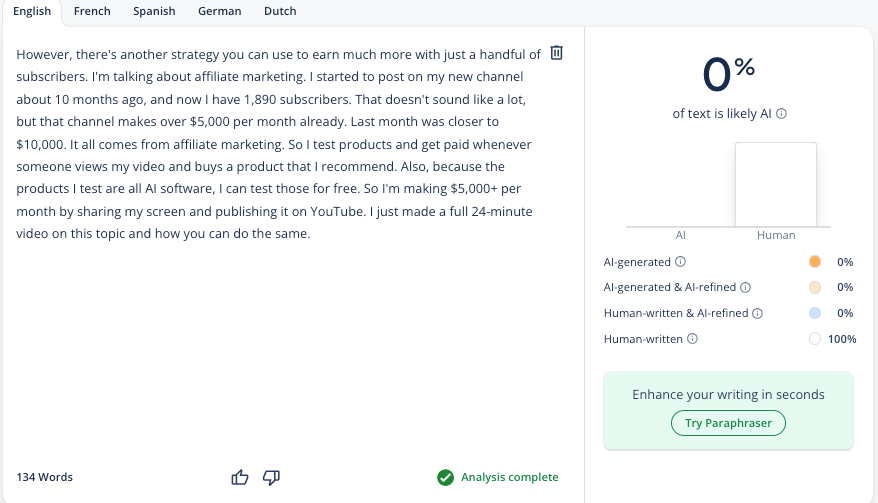Switch to the Spanish tab
The width and height of the screenshot is (878, 503).
tap(154, 11)
